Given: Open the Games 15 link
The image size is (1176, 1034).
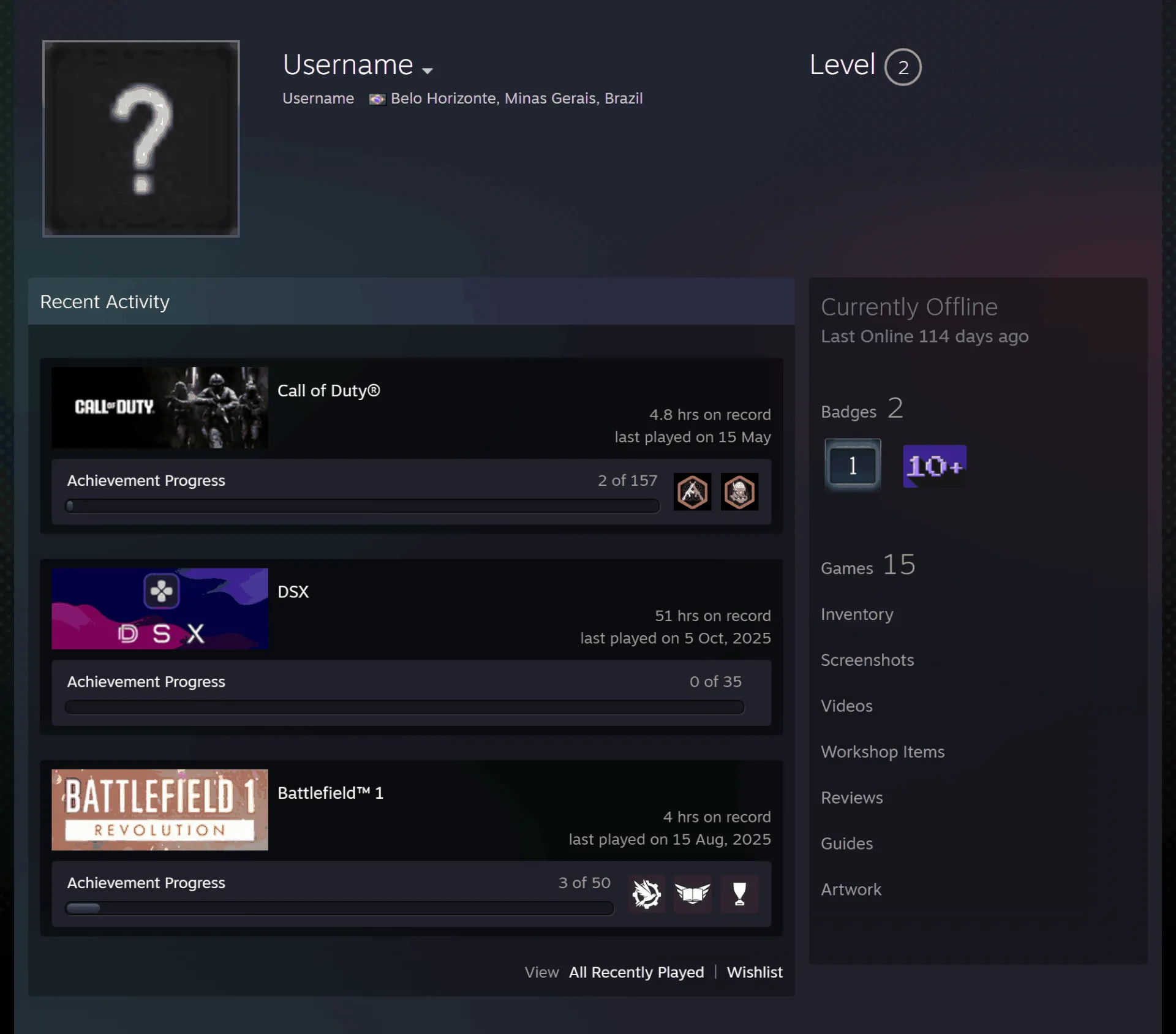Looking at the screenshot, I should (868, 565).
